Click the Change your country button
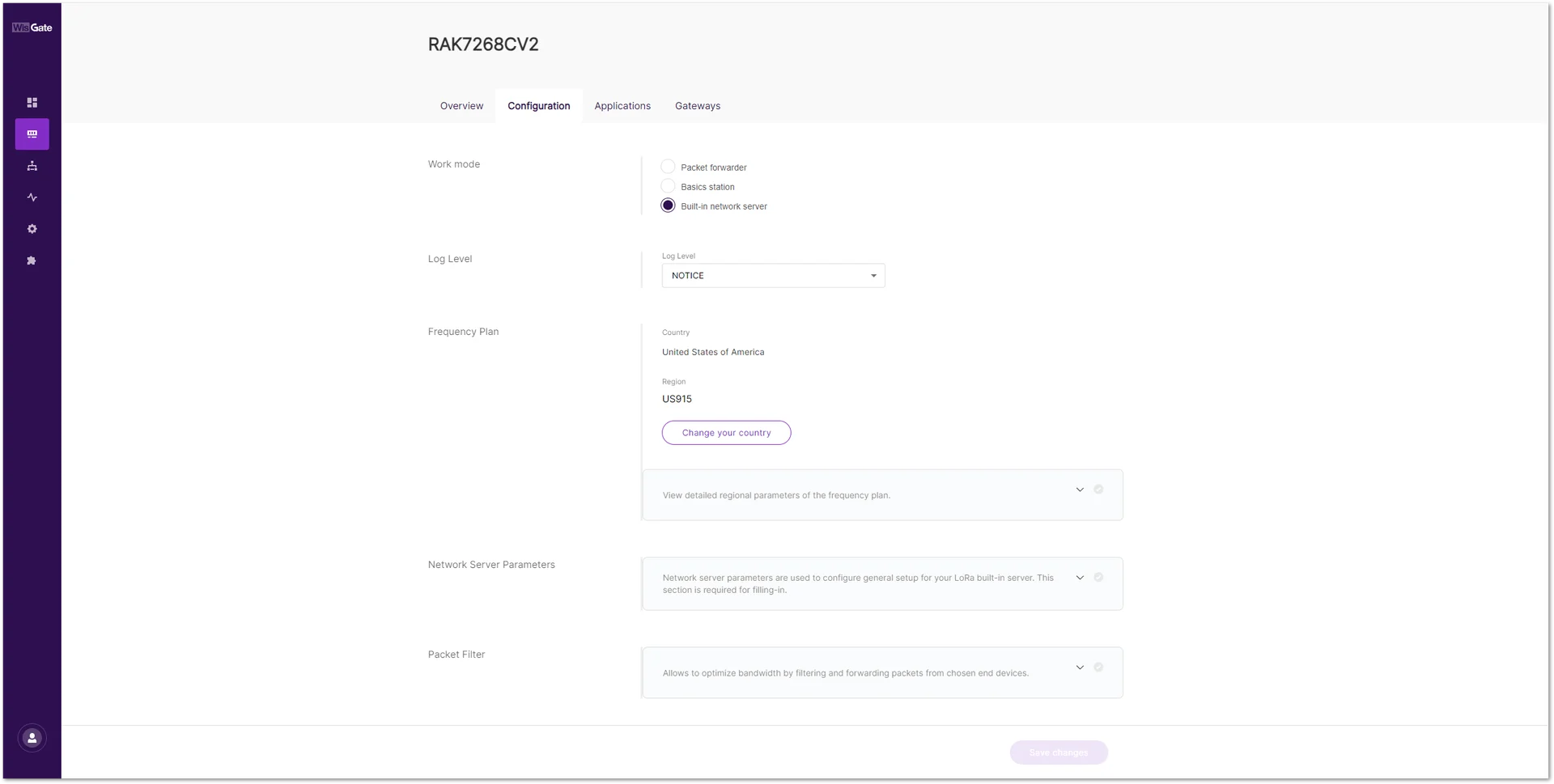The image size is (1554, 784). [x=726, y=433]
